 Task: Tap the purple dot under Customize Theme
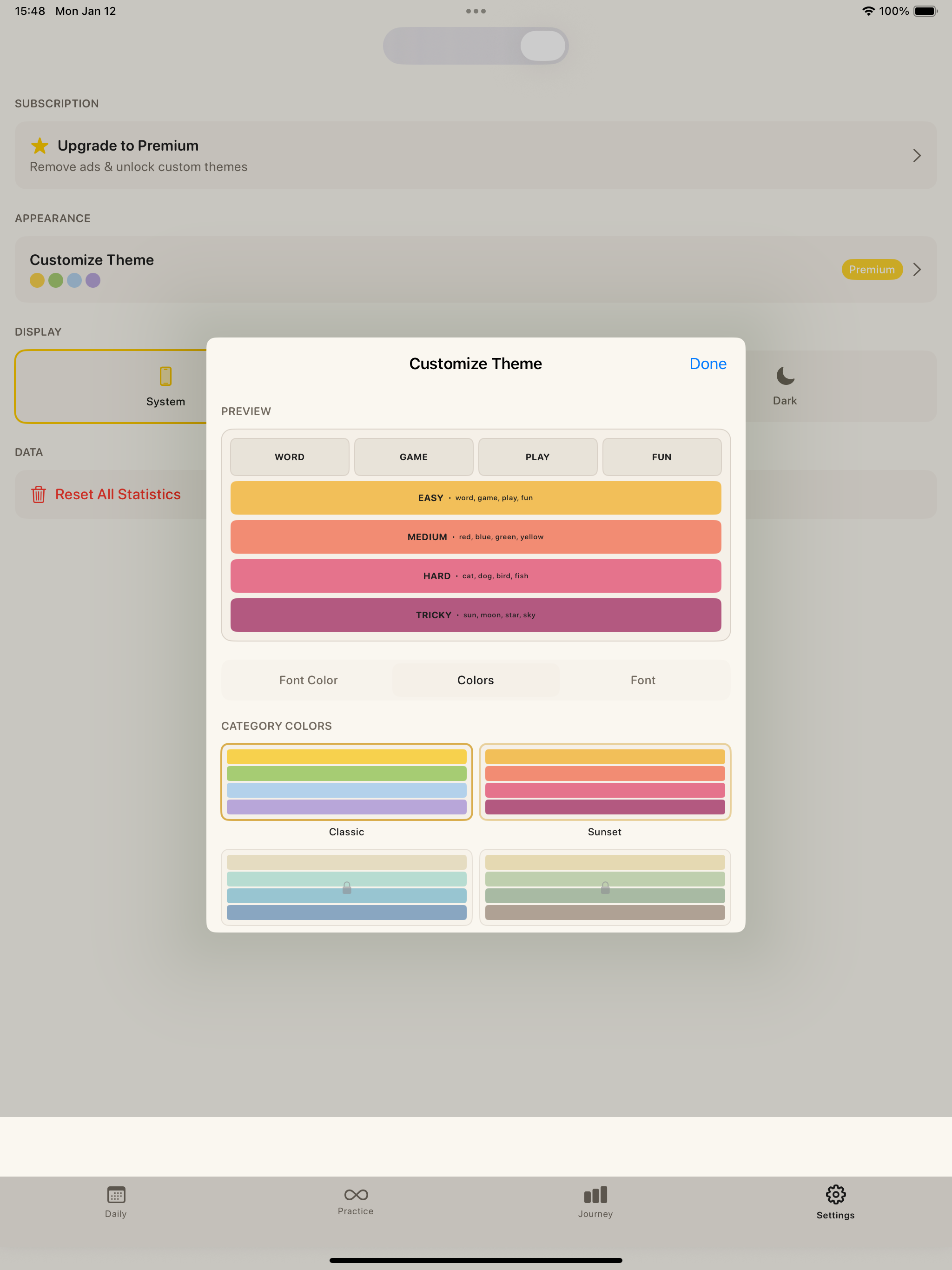point(93,280)
